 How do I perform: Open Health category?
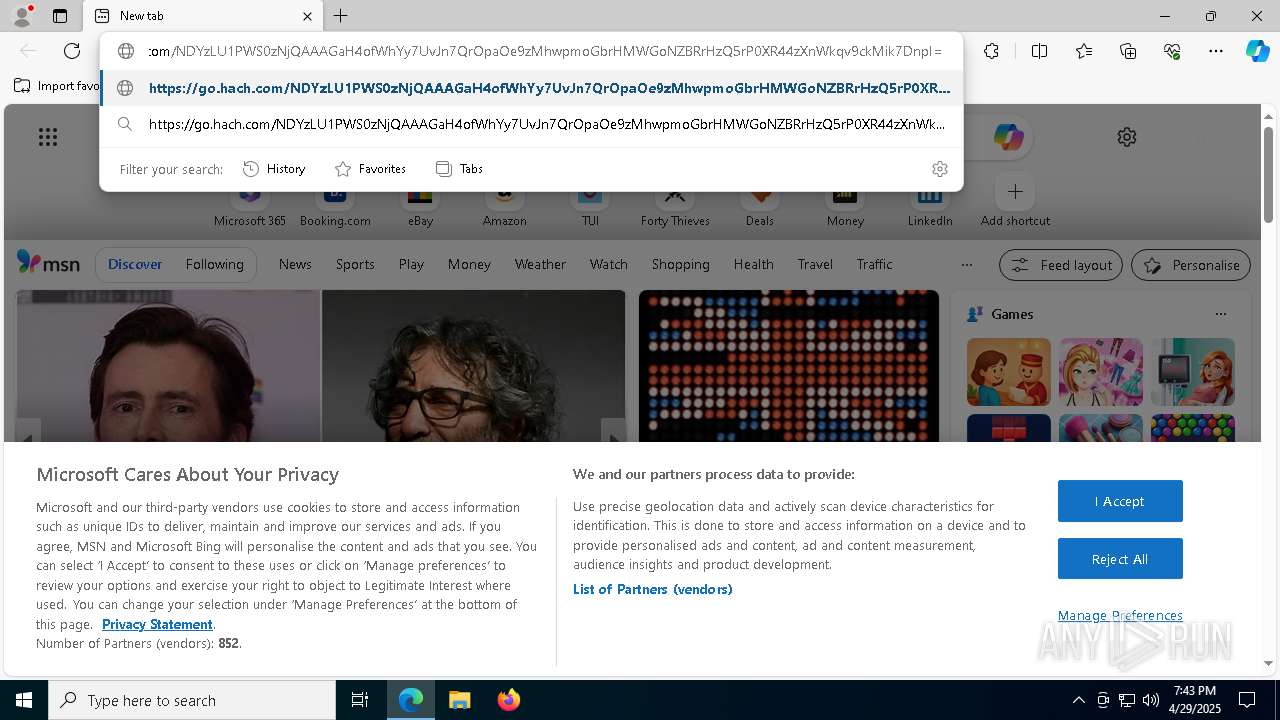pyautogui.click(x=753, y=264)
